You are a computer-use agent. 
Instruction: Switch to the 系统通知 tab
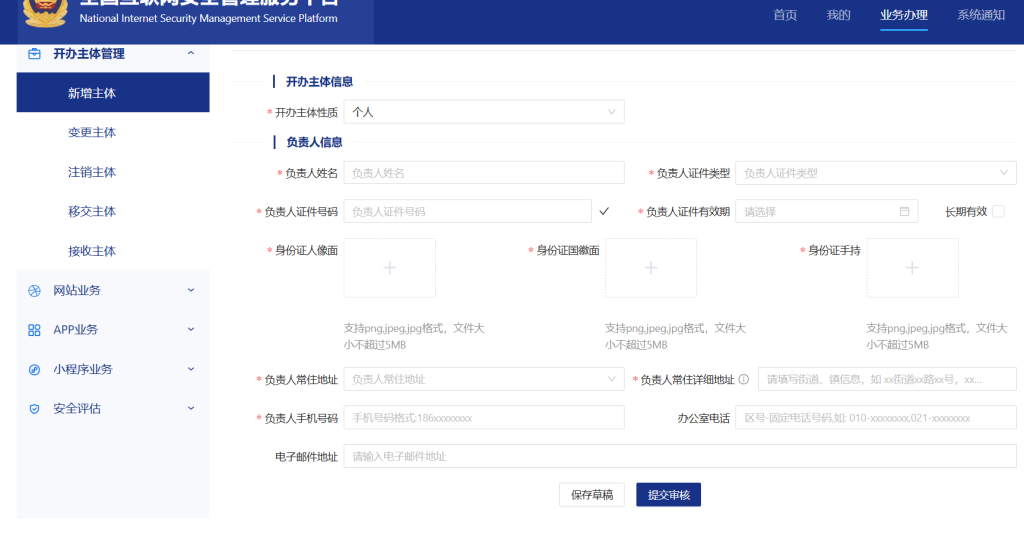click(x=980, y=15)
